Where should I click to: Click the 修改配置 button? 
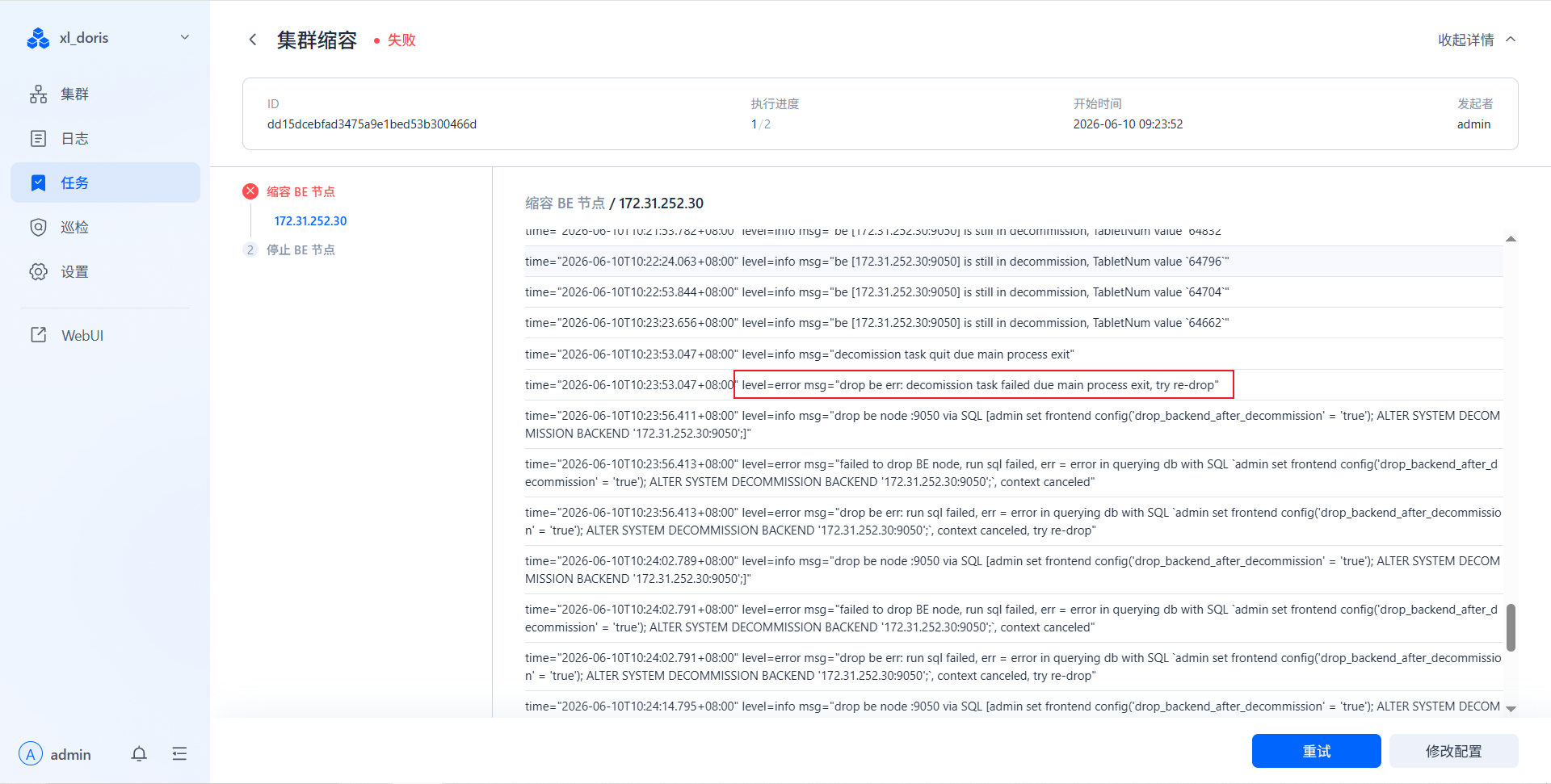(1453, 751)
